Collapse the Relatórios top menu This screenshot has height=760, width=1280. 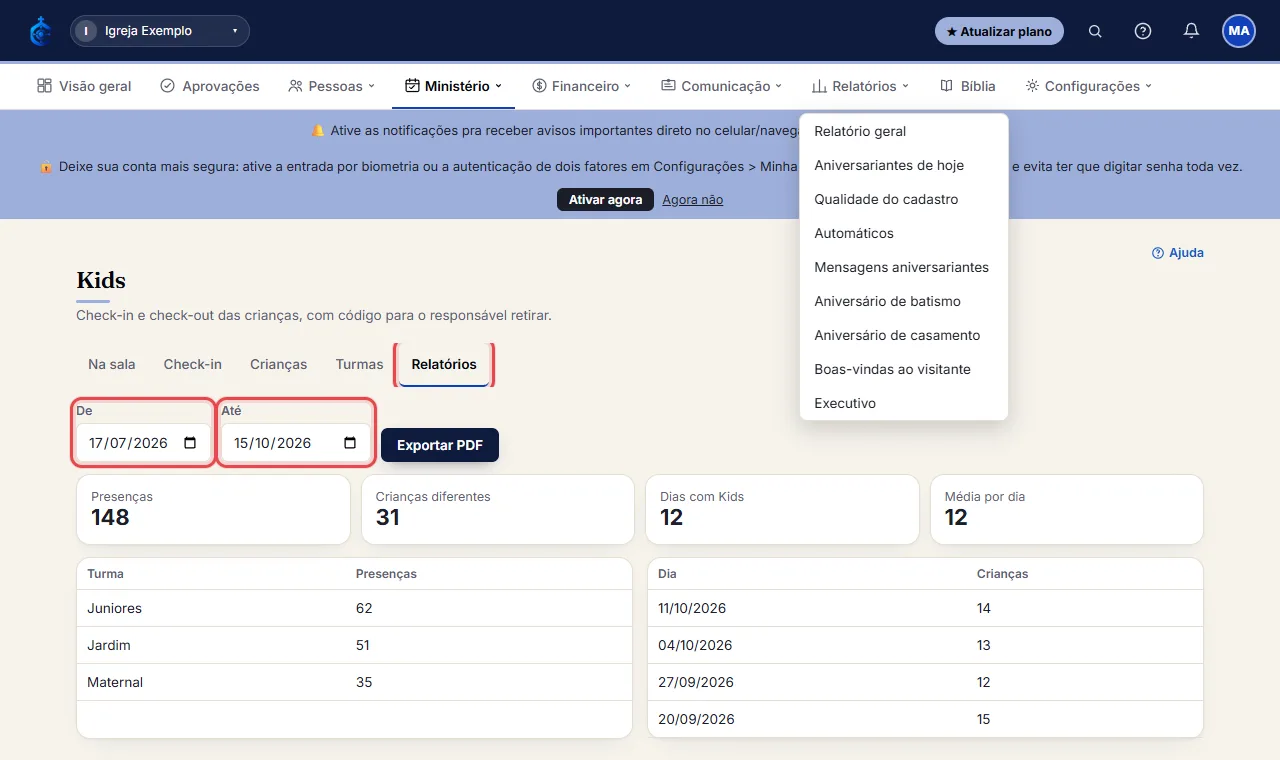(860, 86)
